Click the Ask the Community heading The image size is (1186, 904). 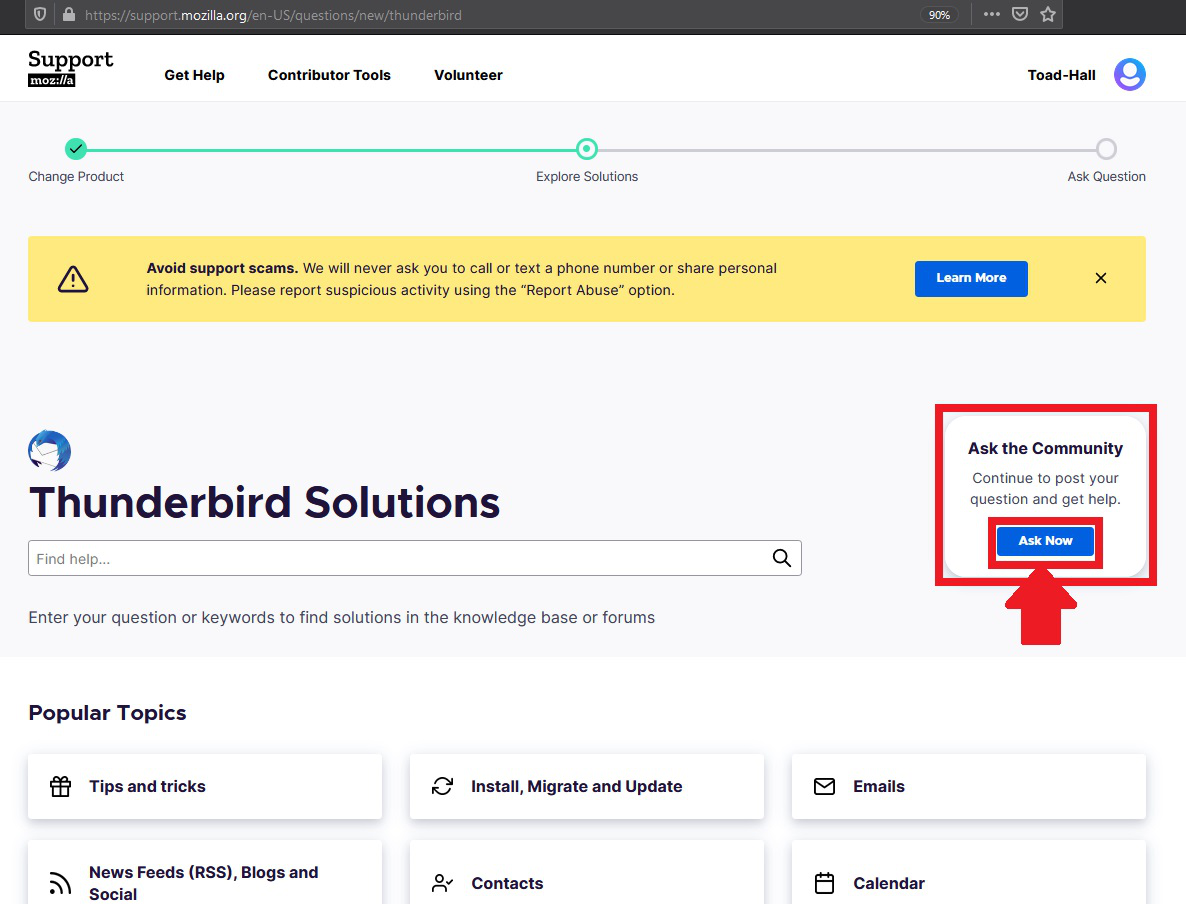(x=1045, y=449)
